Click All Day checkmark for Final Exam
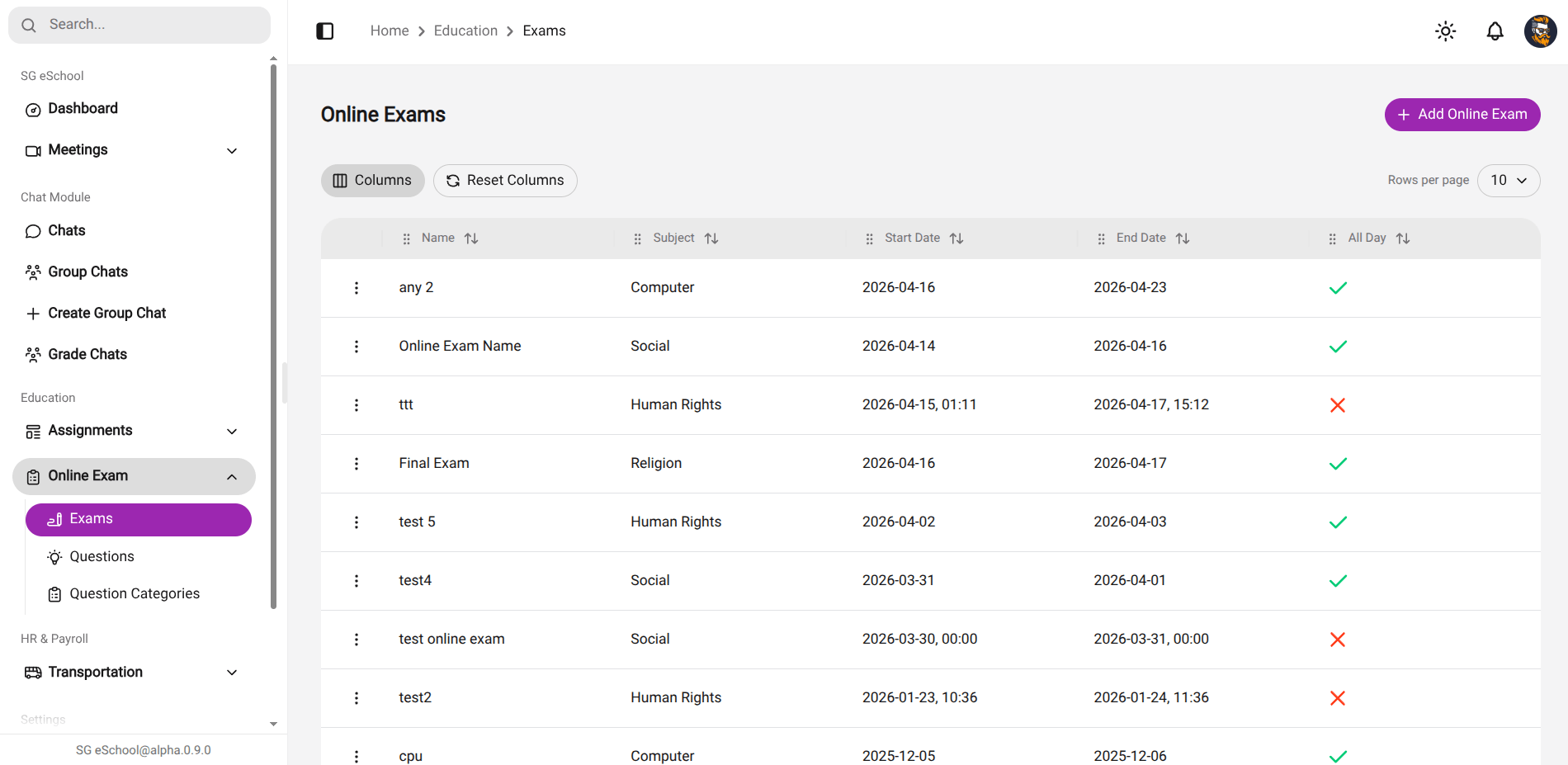The image size is (1568, 765). coord(1338,464)
